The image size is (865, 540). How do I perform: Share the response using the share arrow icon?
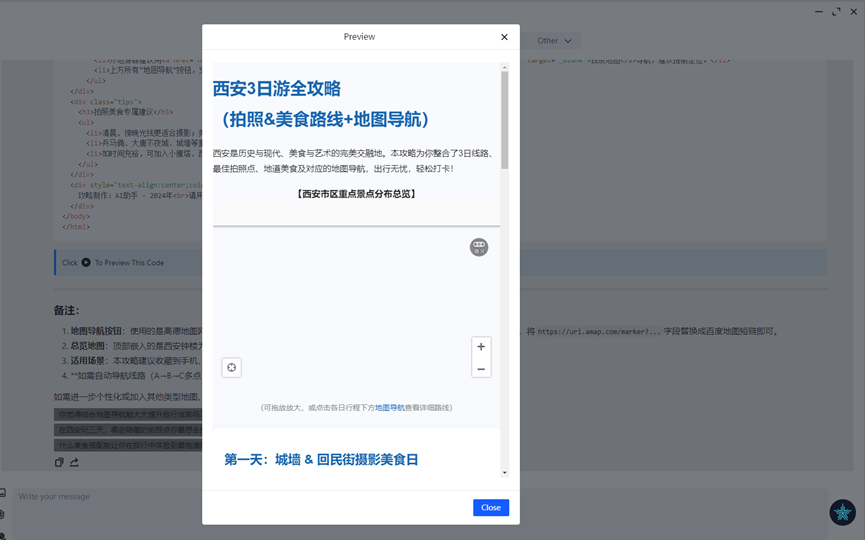click(x=74, y=462)
